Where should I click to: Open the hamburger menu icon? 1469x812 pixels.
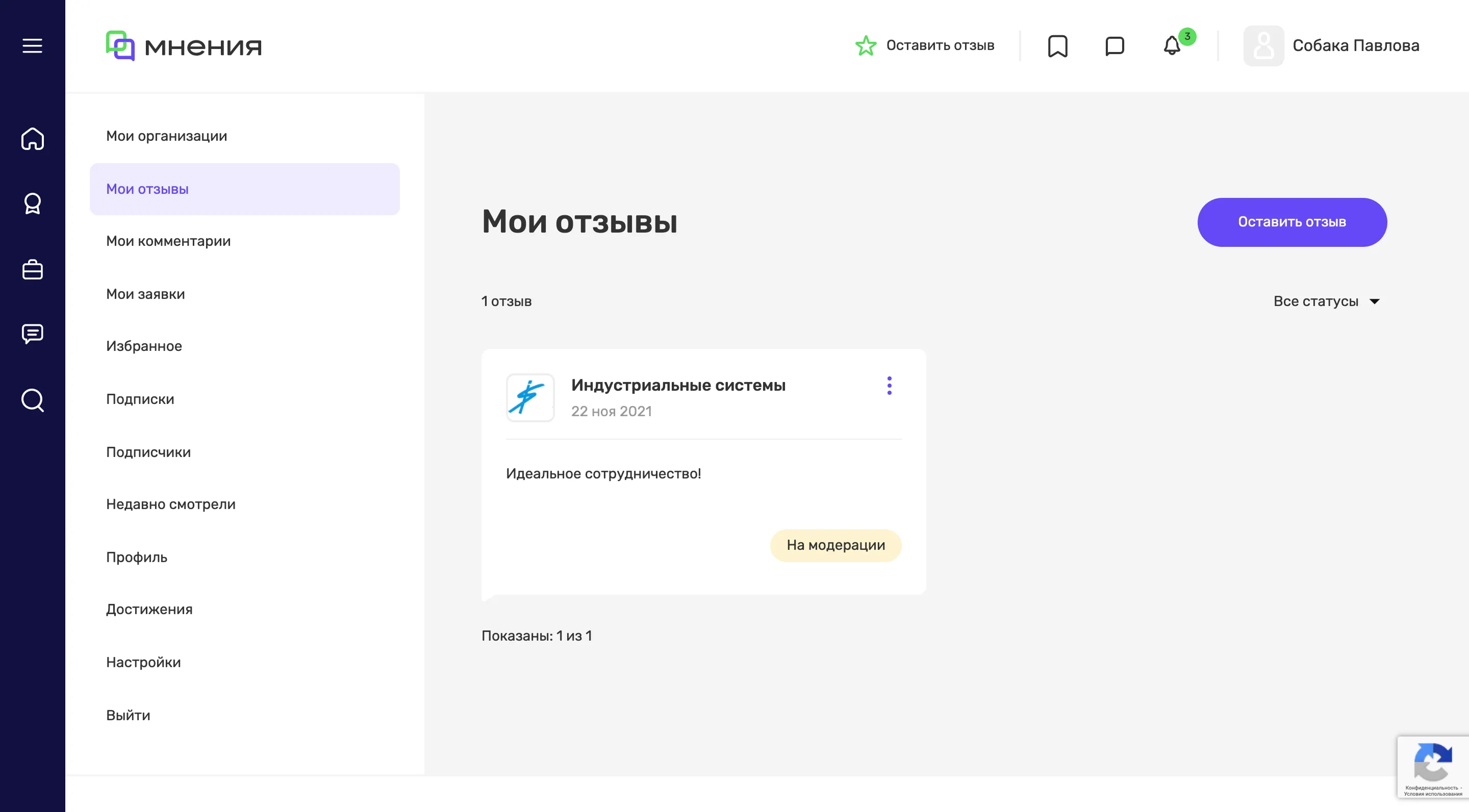(x=33, y=45)
